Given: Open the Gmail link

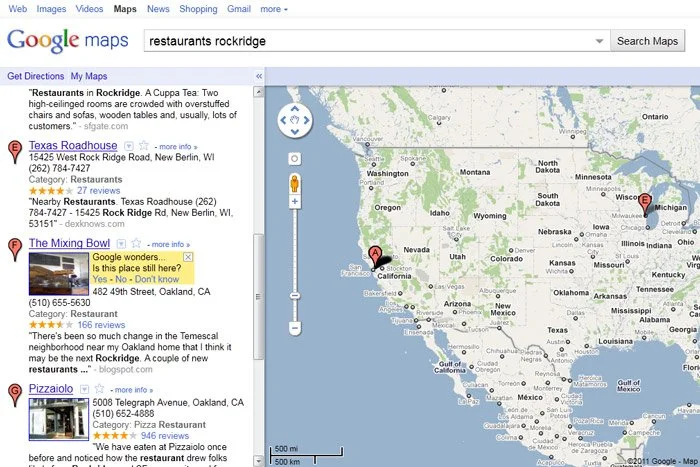Looking at the screenshot, I should click(x=239, y=9).
